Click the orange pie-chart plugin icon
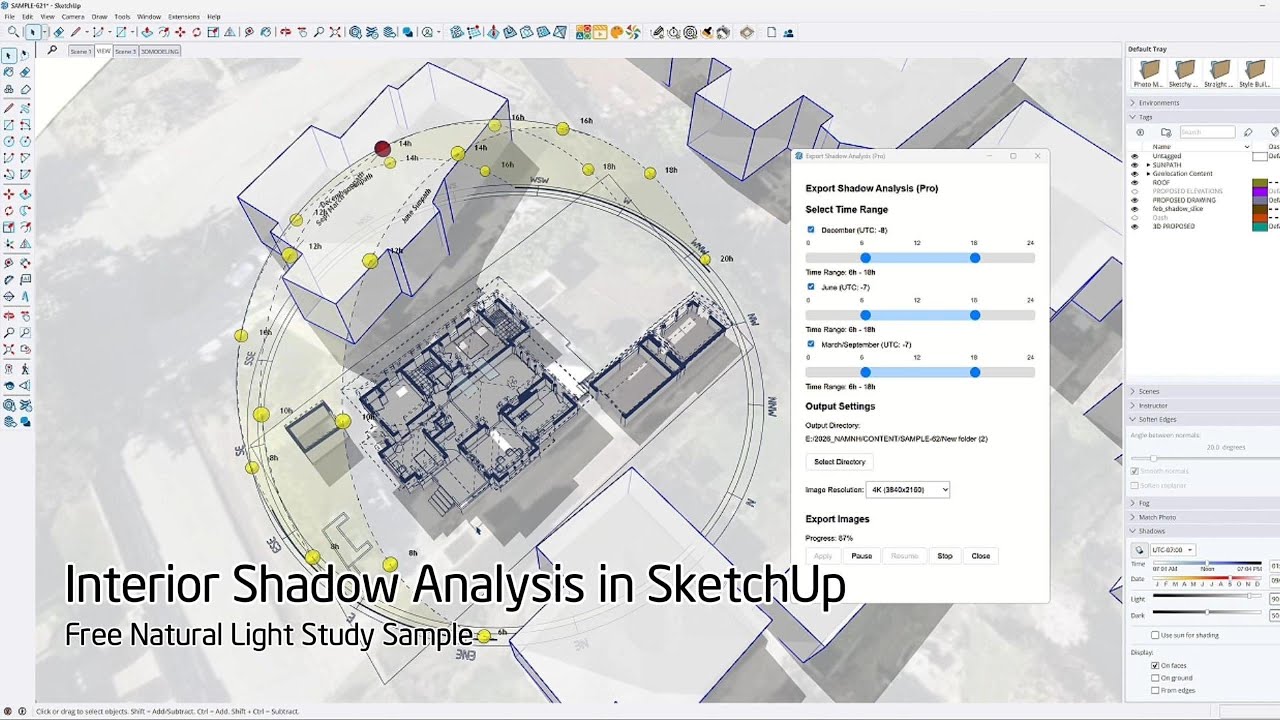The width and height of the screenshot is (1280, 720). [x=617, y=32]
